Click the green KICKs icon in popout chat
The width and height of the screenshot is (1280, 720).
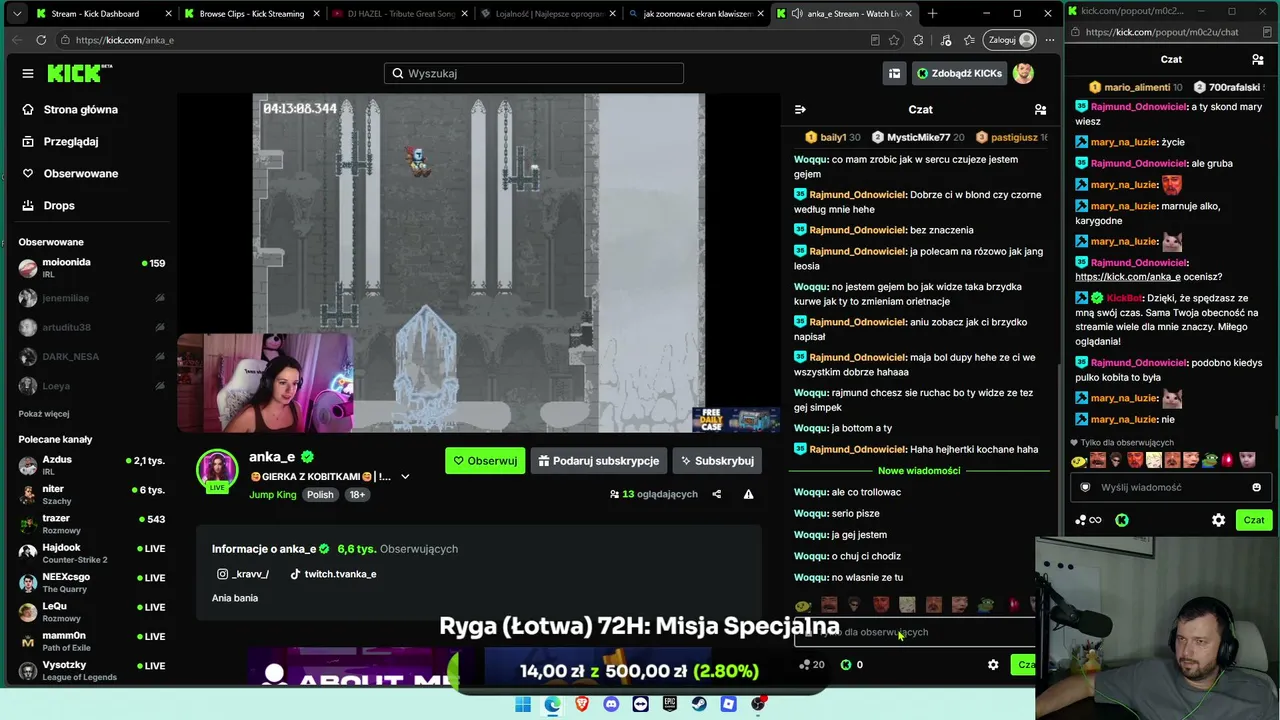coord(1122,520)
